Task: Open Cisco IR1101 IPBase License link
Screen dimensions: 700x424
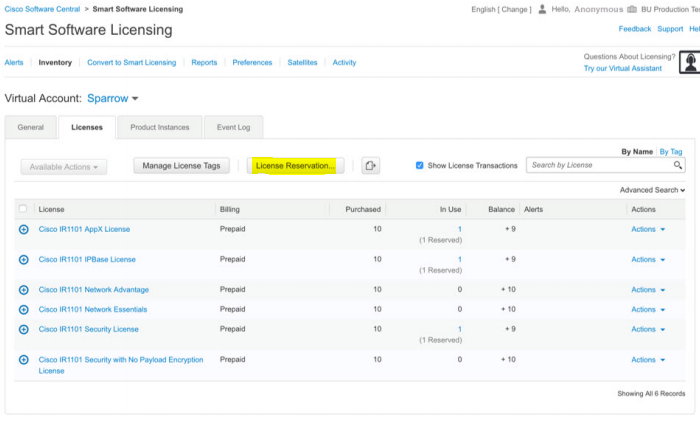Action: (x=87, y=260)
